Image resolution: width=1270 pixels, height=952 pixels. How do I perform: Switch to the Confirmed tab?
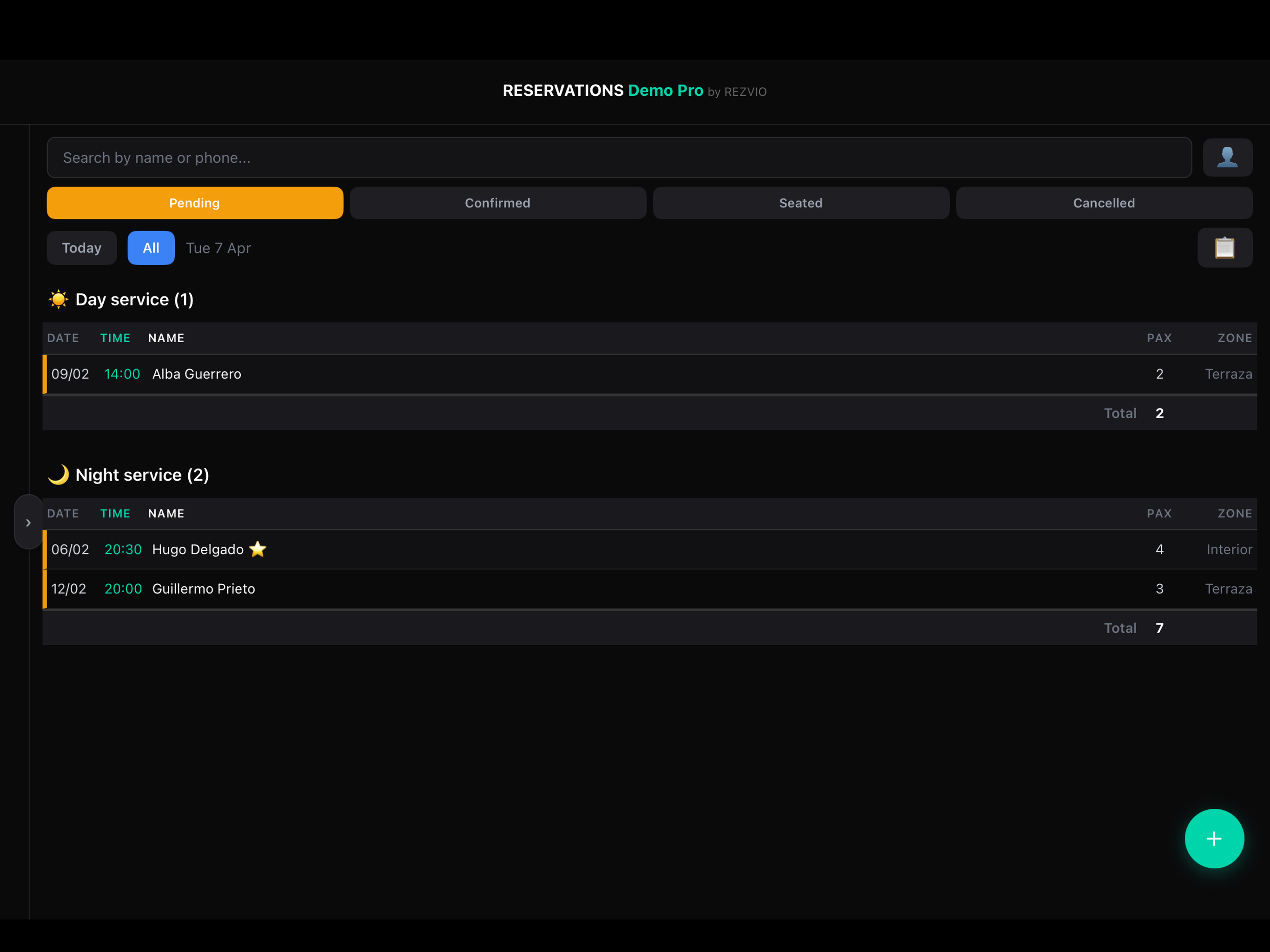click(x=498, y=203)
